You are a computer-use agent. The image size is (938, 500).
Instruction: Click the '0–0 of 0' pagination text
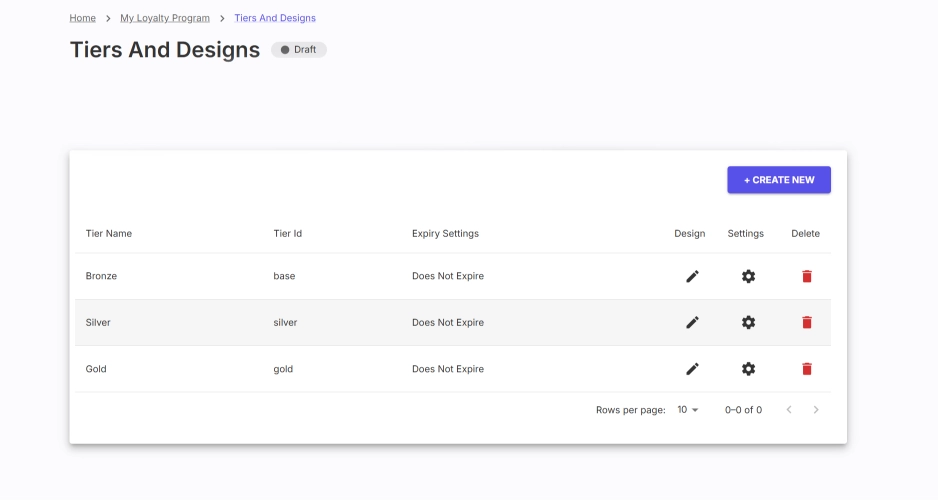(744, 410)
